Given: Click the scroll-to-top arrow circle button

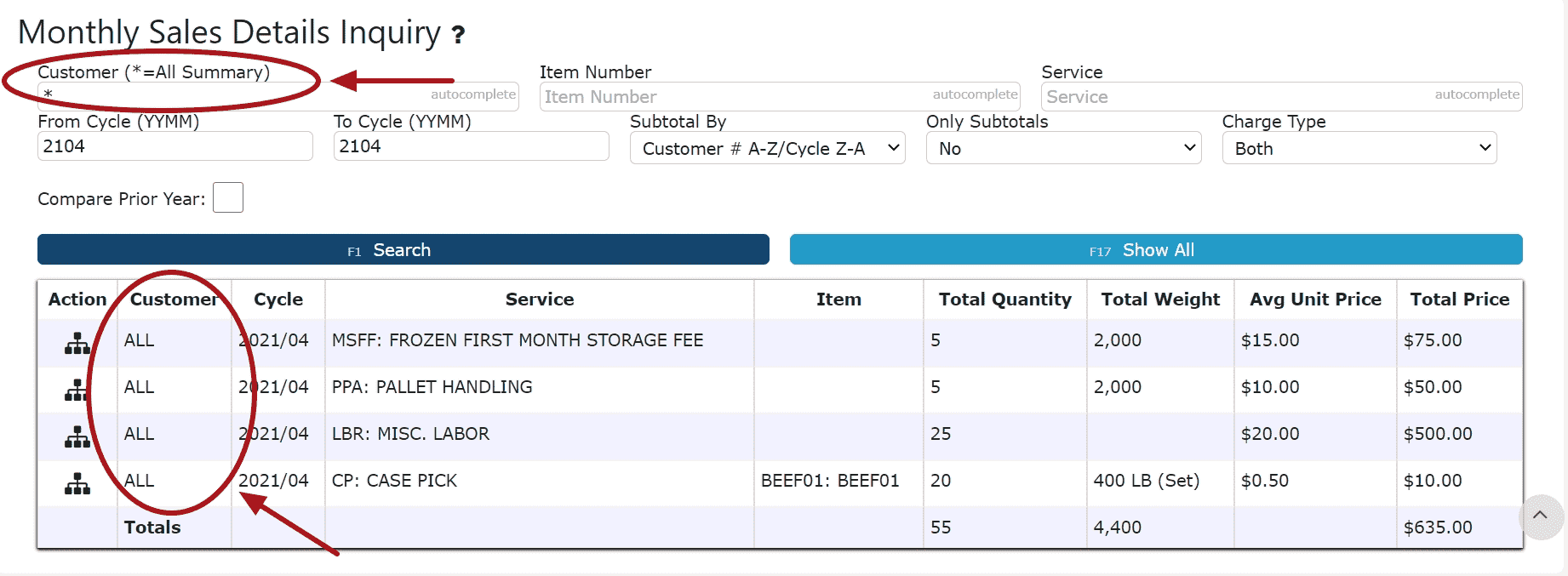Looking at the screenshot, I should (1540, 516).
